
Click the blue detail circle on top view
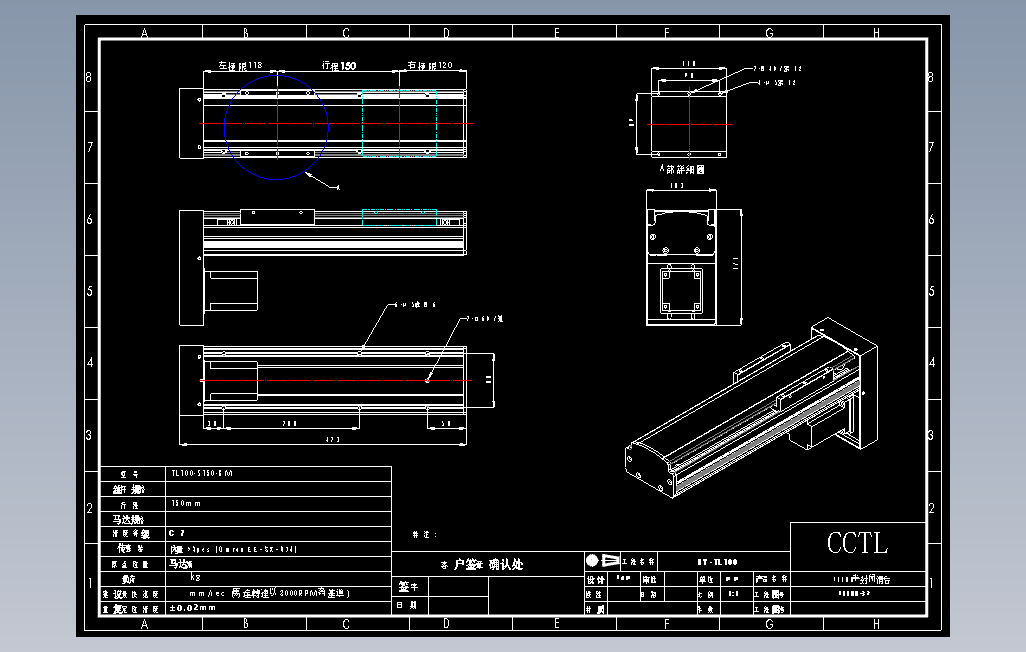(x=276, y=127)
